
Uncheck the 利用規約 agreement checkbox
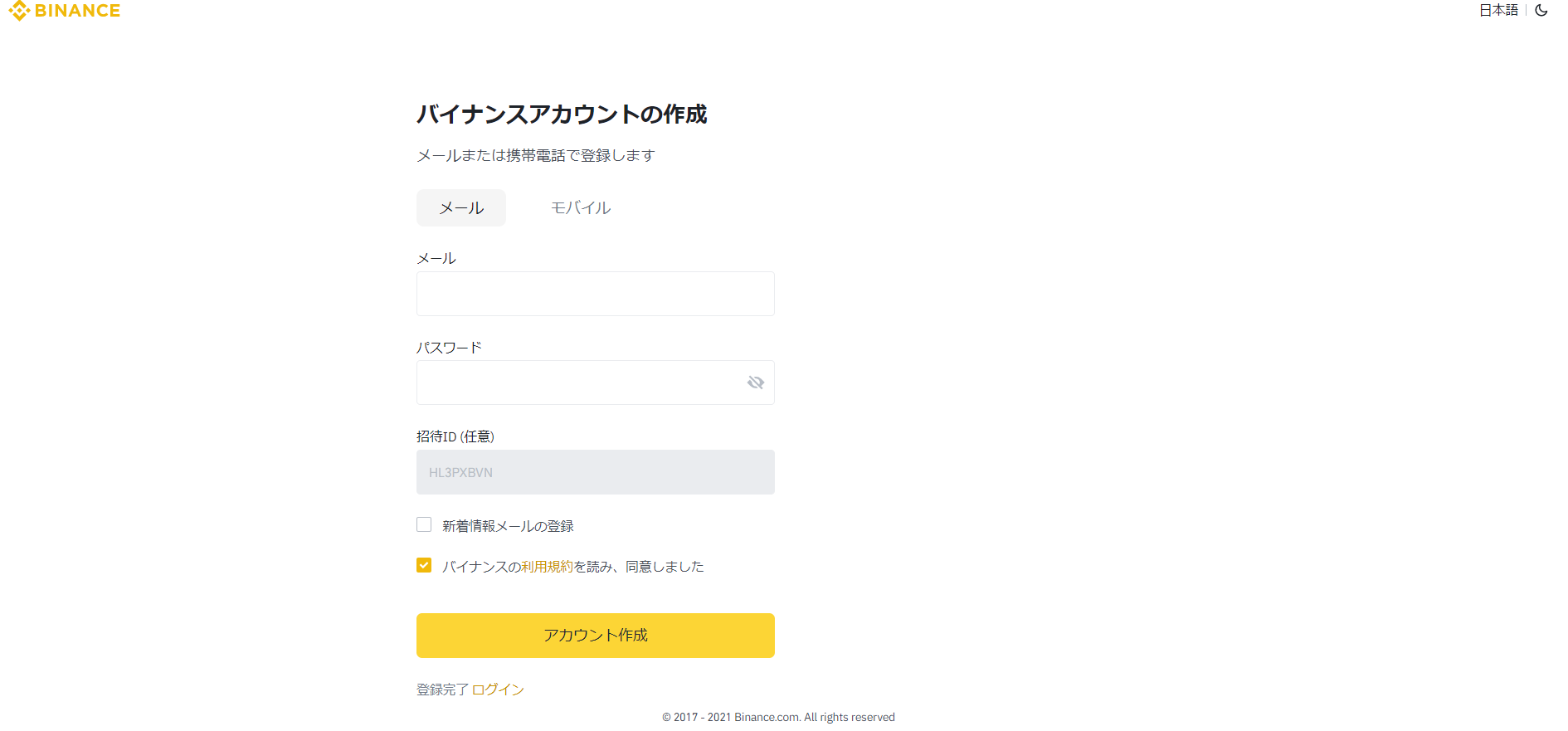click(x=424, y=565)
